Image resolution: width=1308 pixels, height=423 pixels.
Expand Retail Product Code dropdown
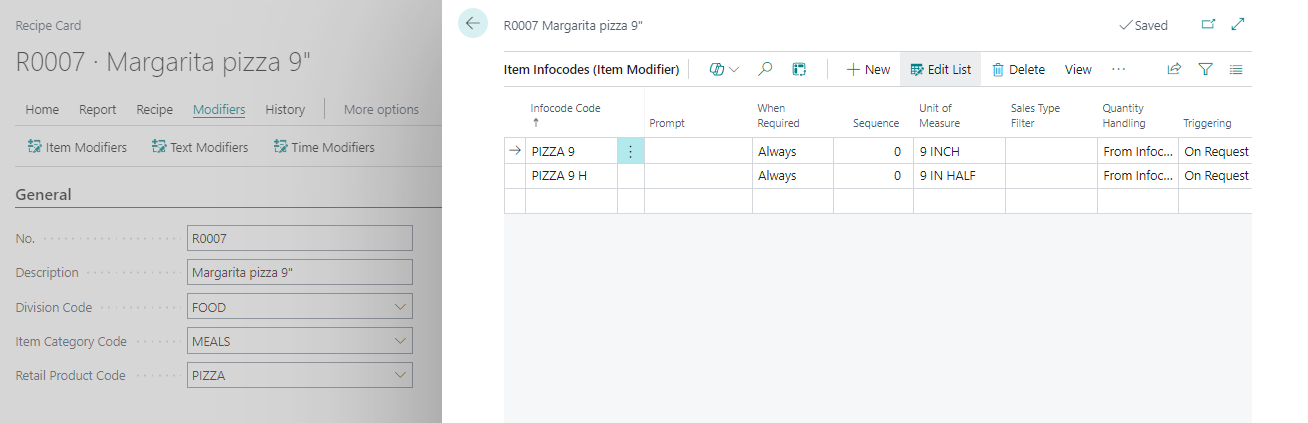401,375
